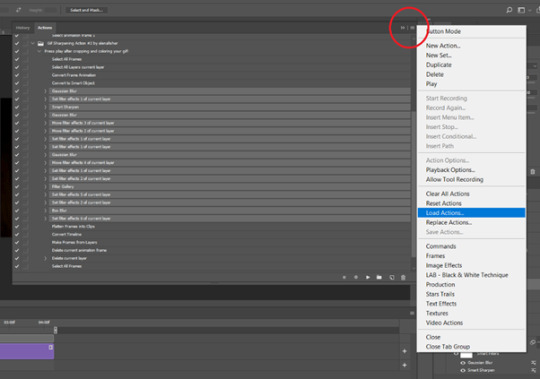This screenshot has height=379, width=540.
Task: Load LAB - Black & White Technique set
Action: [471, 275]
